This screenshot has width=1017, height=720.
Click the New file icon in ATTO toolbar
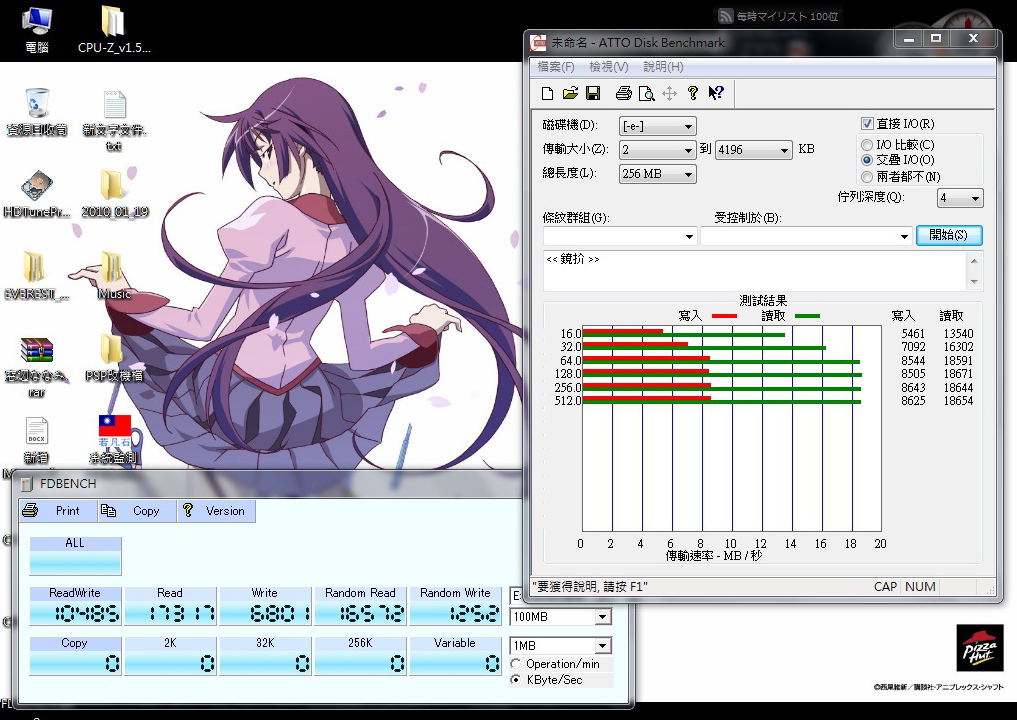coord(547,93)
